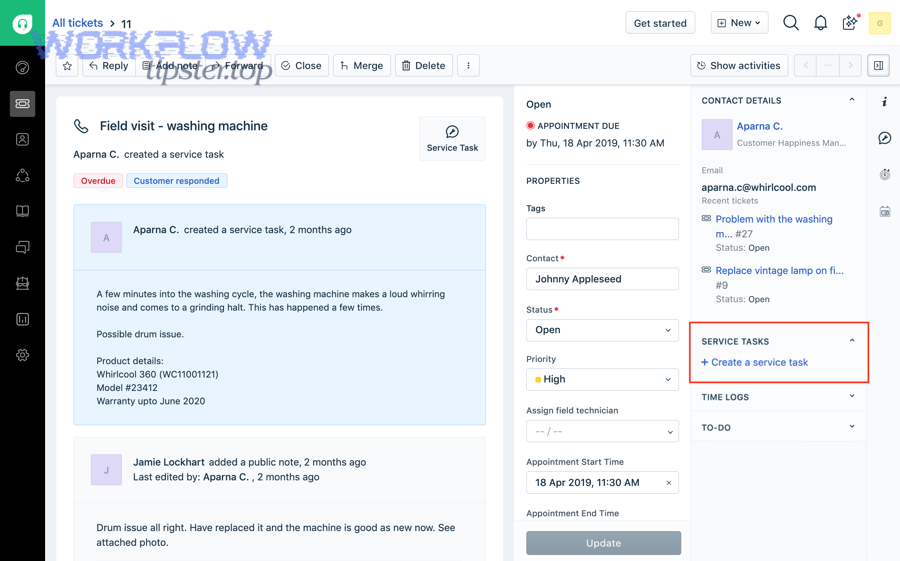Click Aparna C. avatar in contact details

[717, 135]
